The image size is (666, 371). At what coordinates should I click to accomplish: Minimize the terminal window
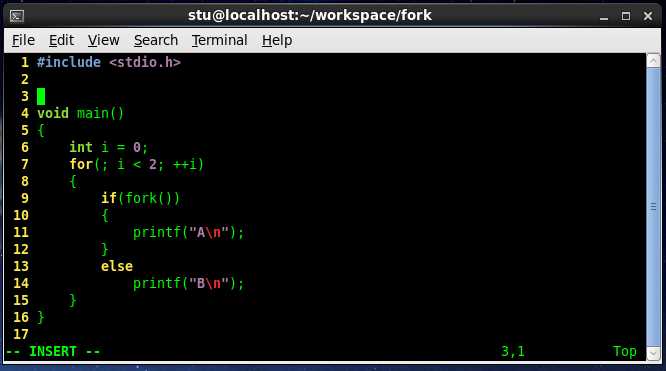tap(604, 17)
